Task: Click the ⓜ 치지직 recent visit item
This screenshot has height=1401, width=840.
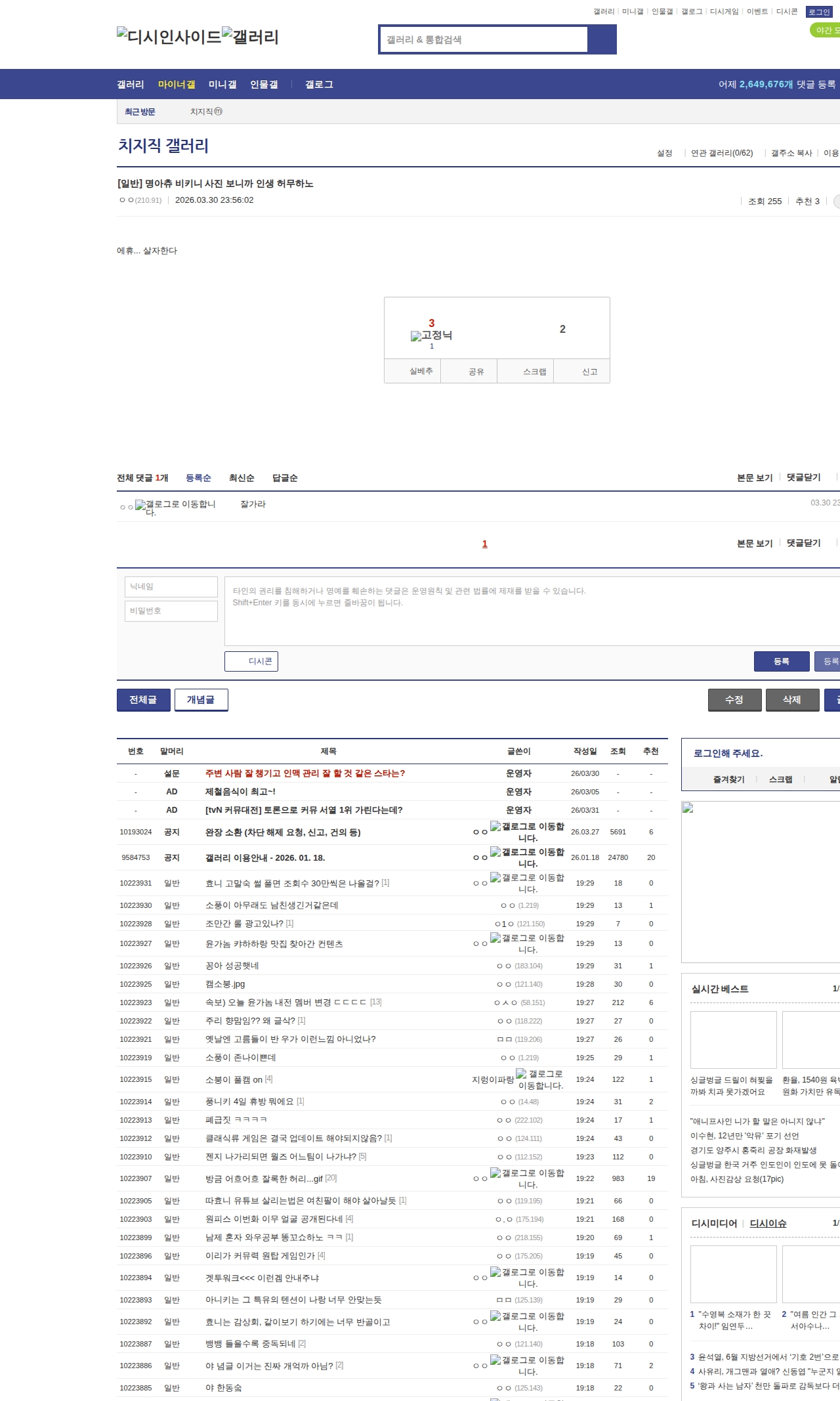Action: click(206, 112)
